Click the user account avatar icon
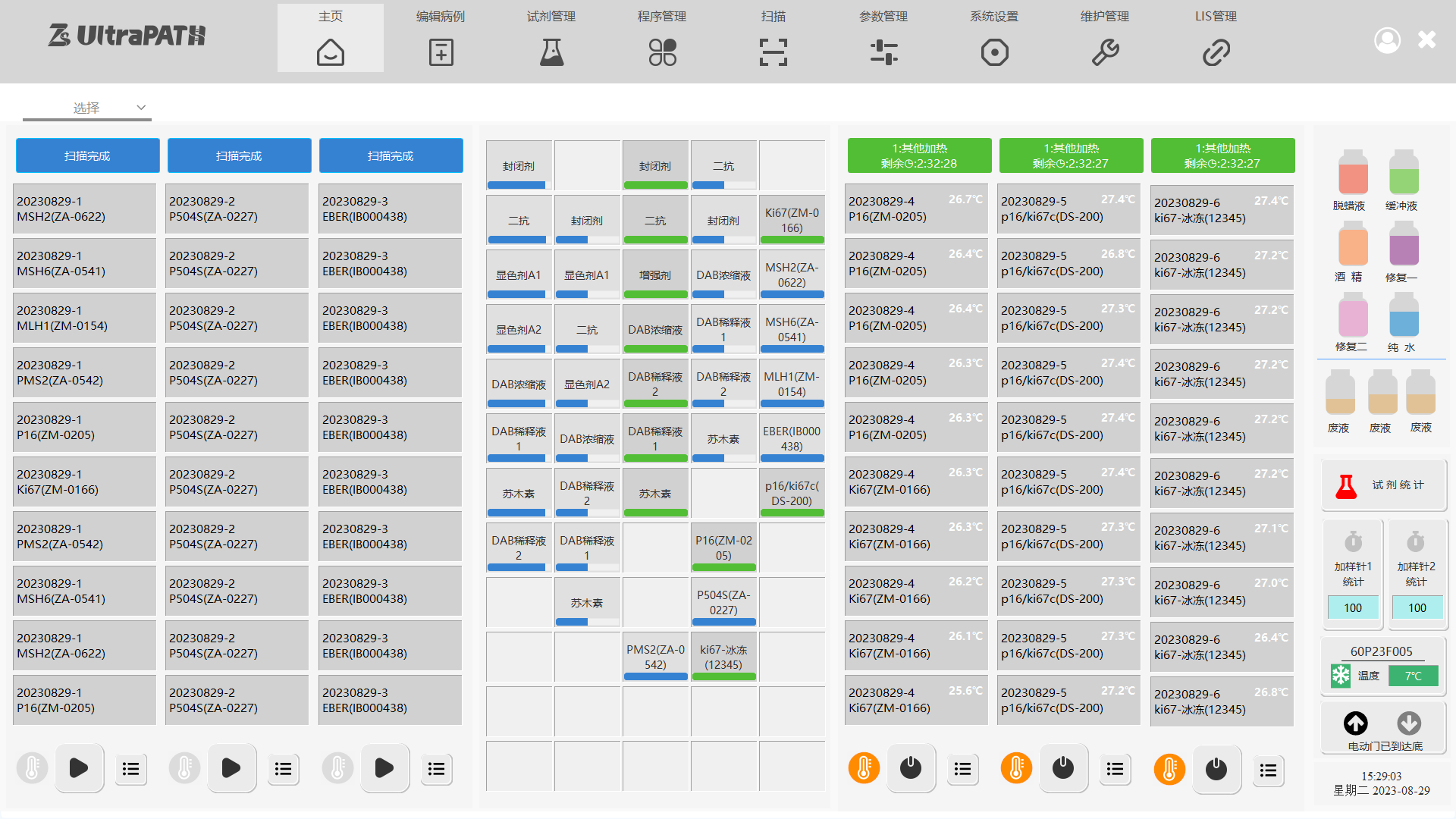This screenshot has width=1456, height=819. coord(1387,40)
